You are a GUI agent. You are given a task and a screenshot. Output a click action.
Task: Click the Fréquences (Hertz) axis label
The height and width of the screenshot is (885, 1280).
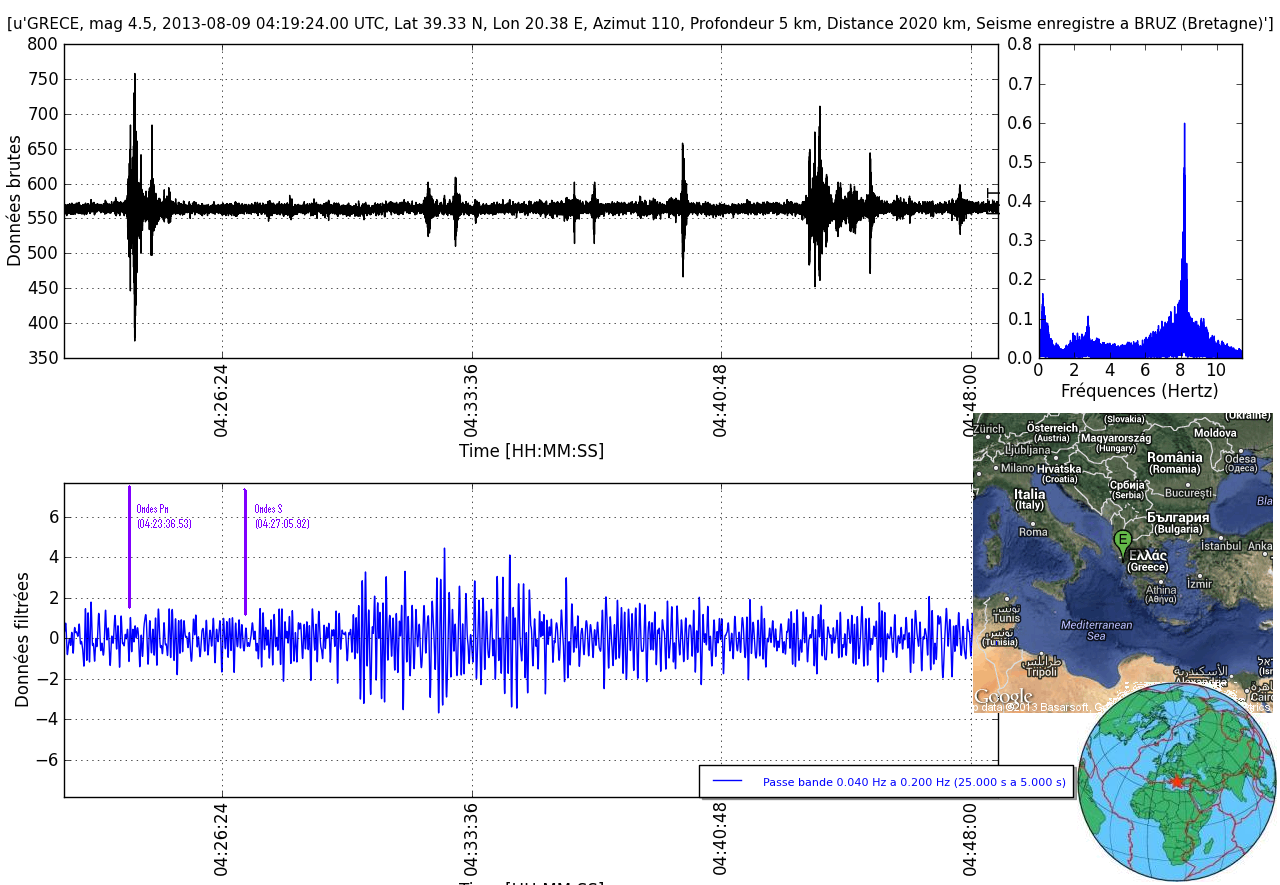pos(1139,391)
